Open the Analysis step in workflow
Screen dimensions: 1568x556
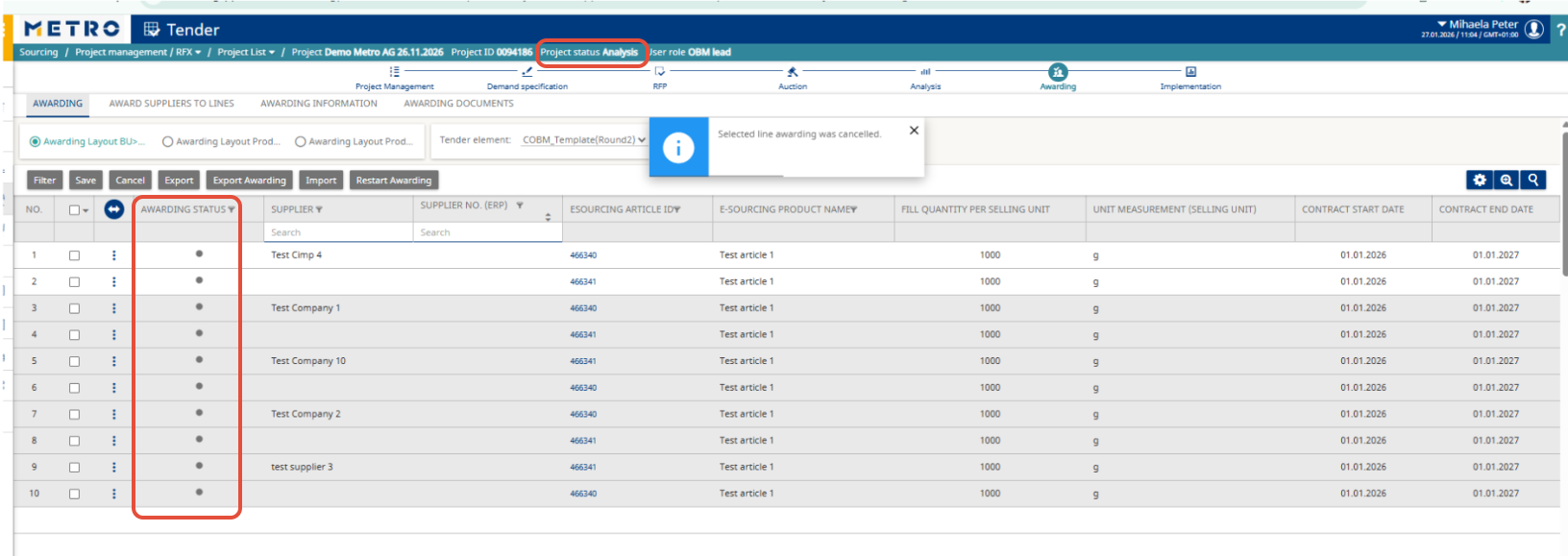[925, 73]
